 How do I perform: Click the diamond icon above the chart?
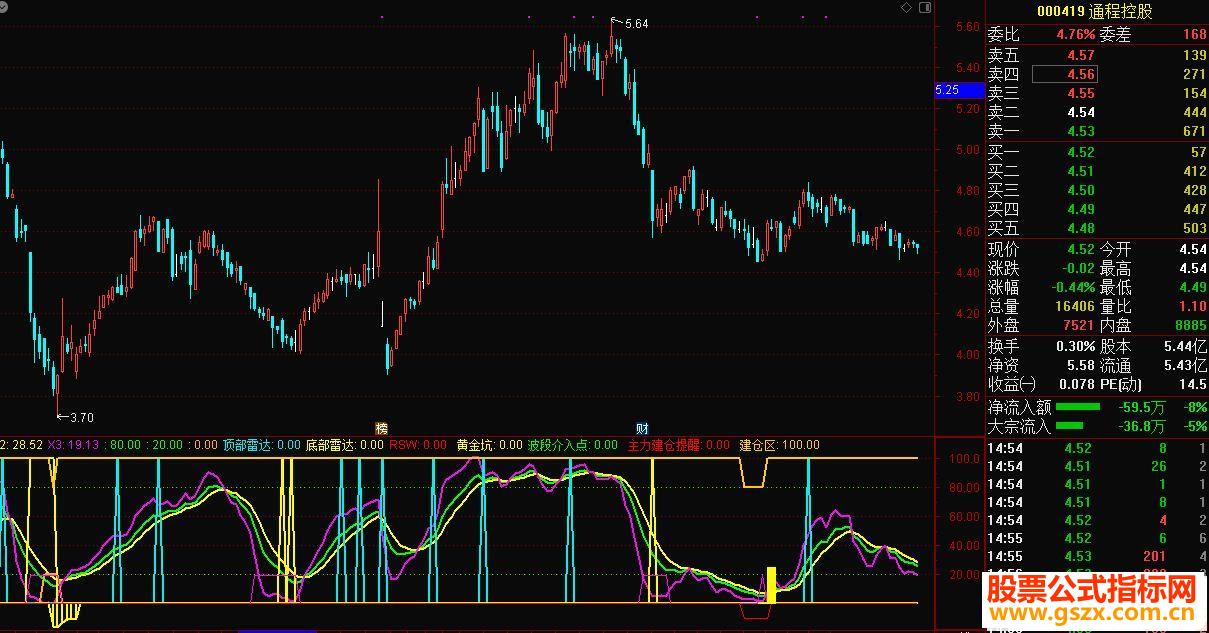tap(906, 7)
